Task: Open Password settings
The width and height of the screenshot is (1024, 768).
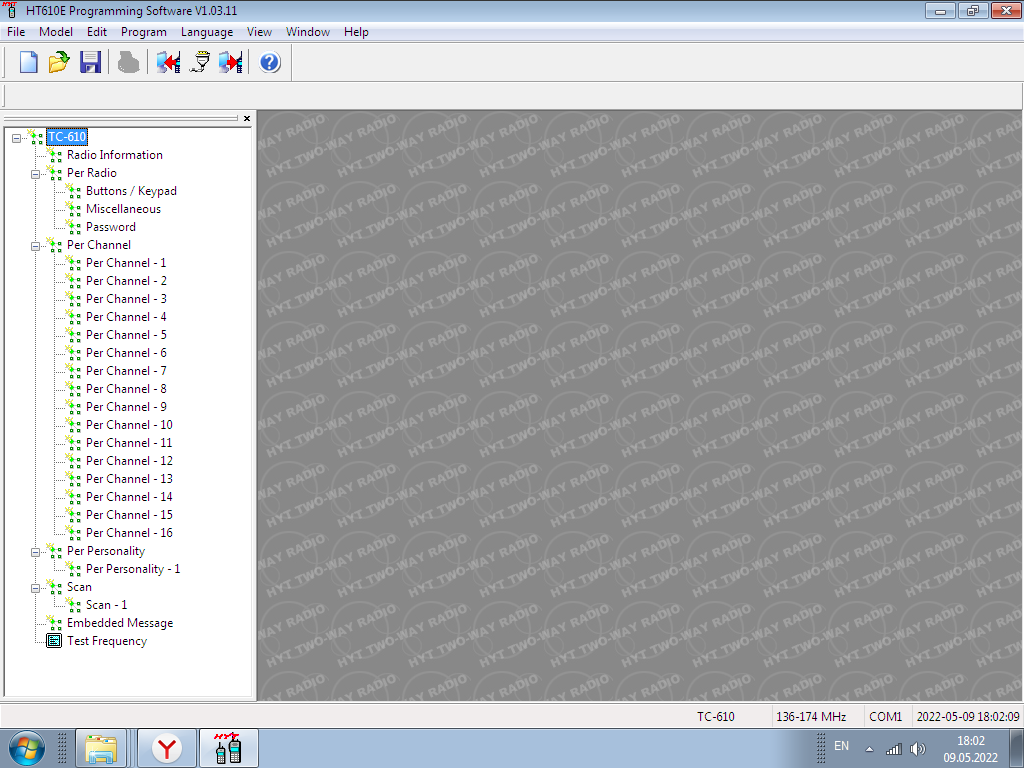Action: pos(111,227)
